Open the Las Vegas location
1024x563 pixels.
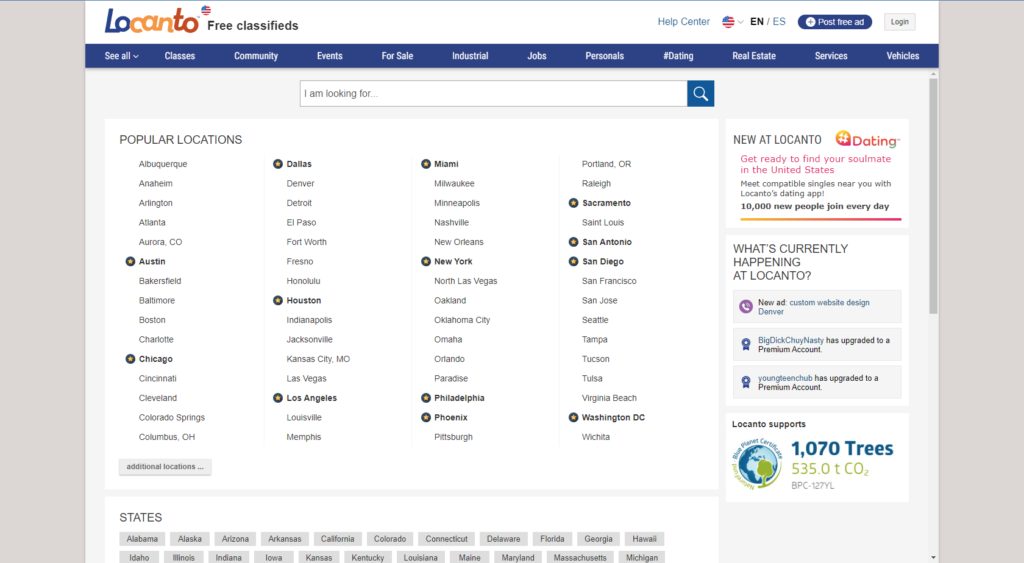pos(306,378)
